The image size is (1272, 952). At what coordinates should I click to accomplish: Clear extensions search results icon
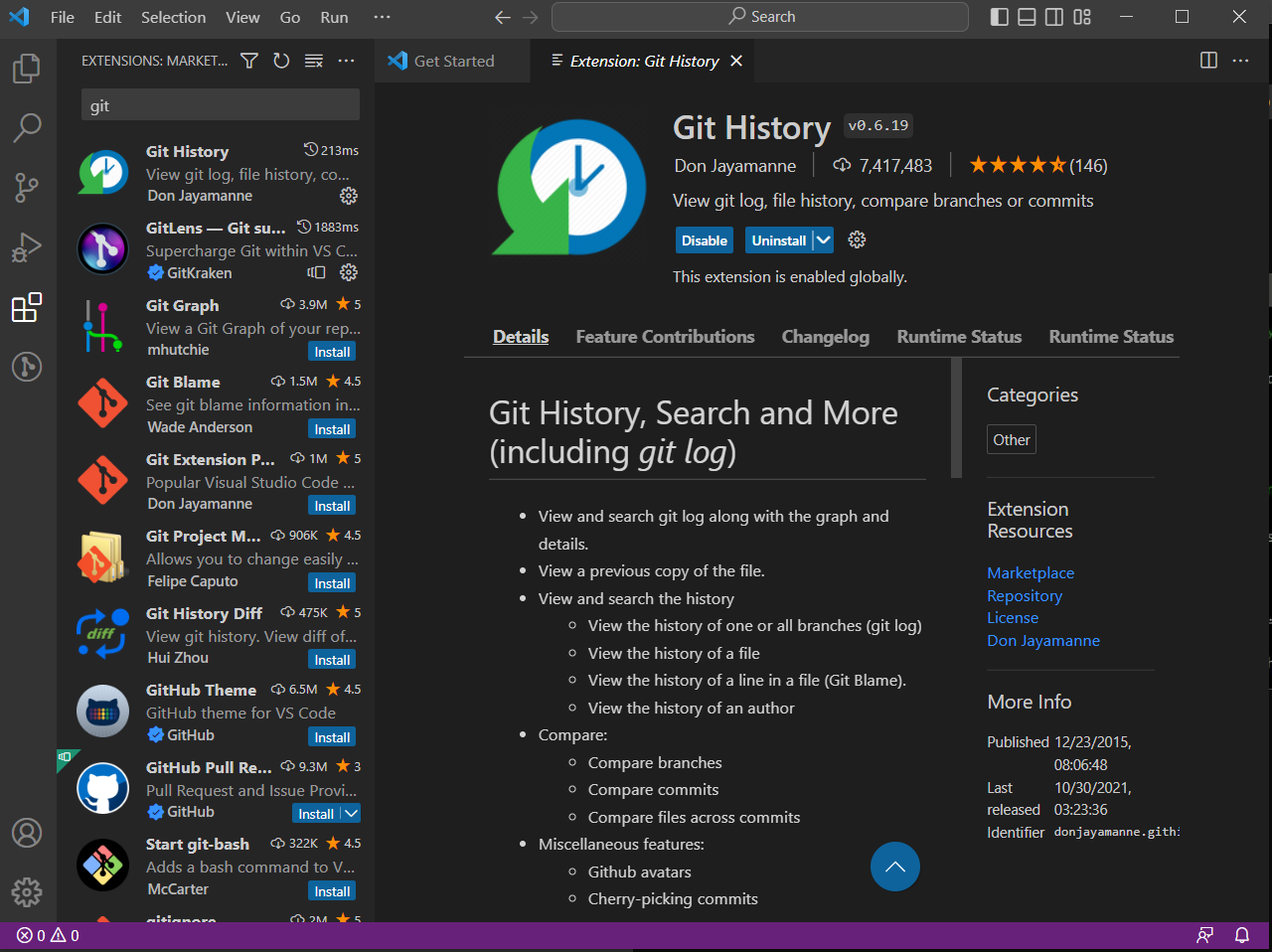pyautogui.click(x=314, y=61)
